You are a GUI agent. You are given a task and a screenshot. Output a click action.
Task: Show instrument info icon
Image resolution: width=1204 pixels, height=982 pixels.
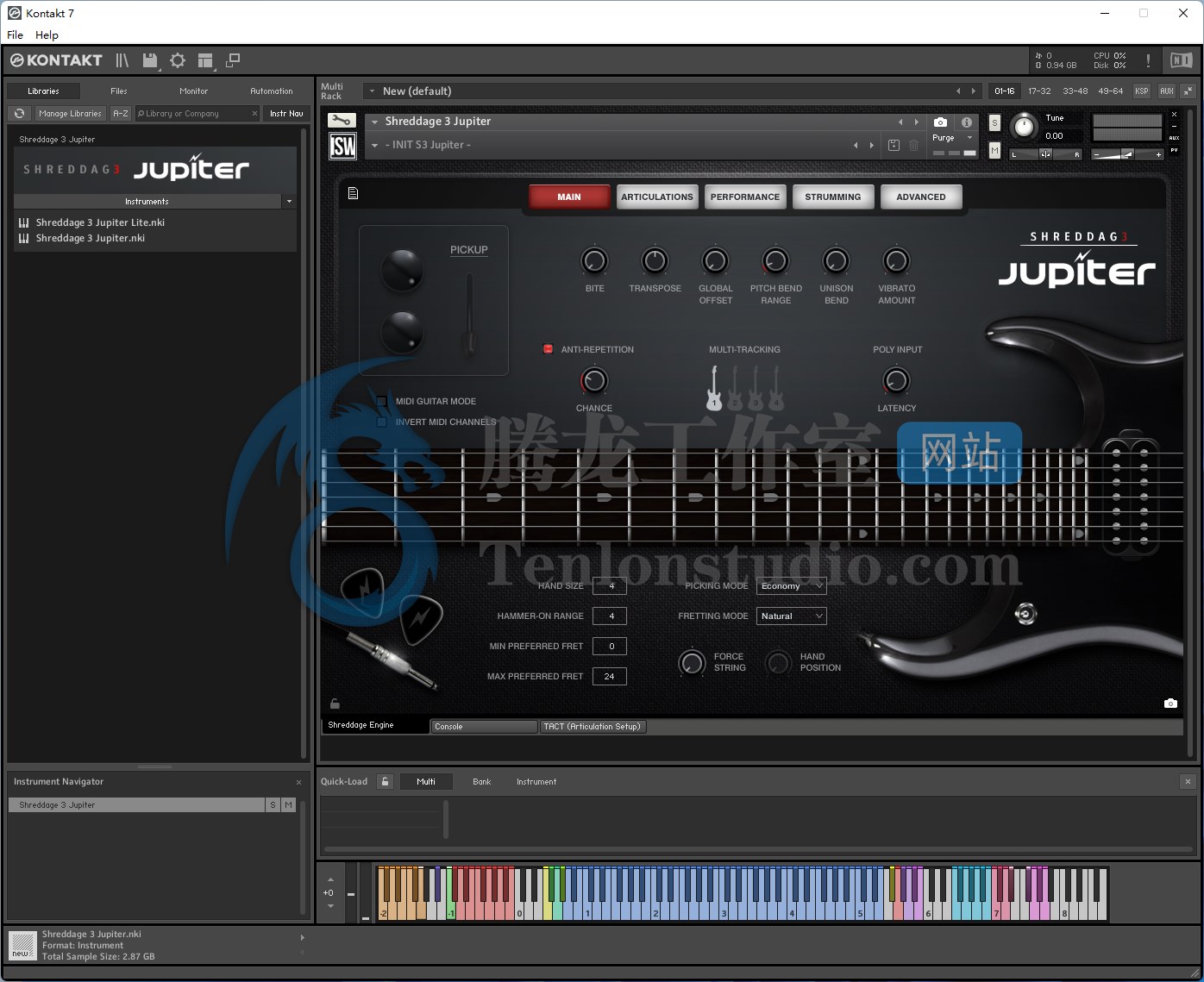(x=967, y=122)
